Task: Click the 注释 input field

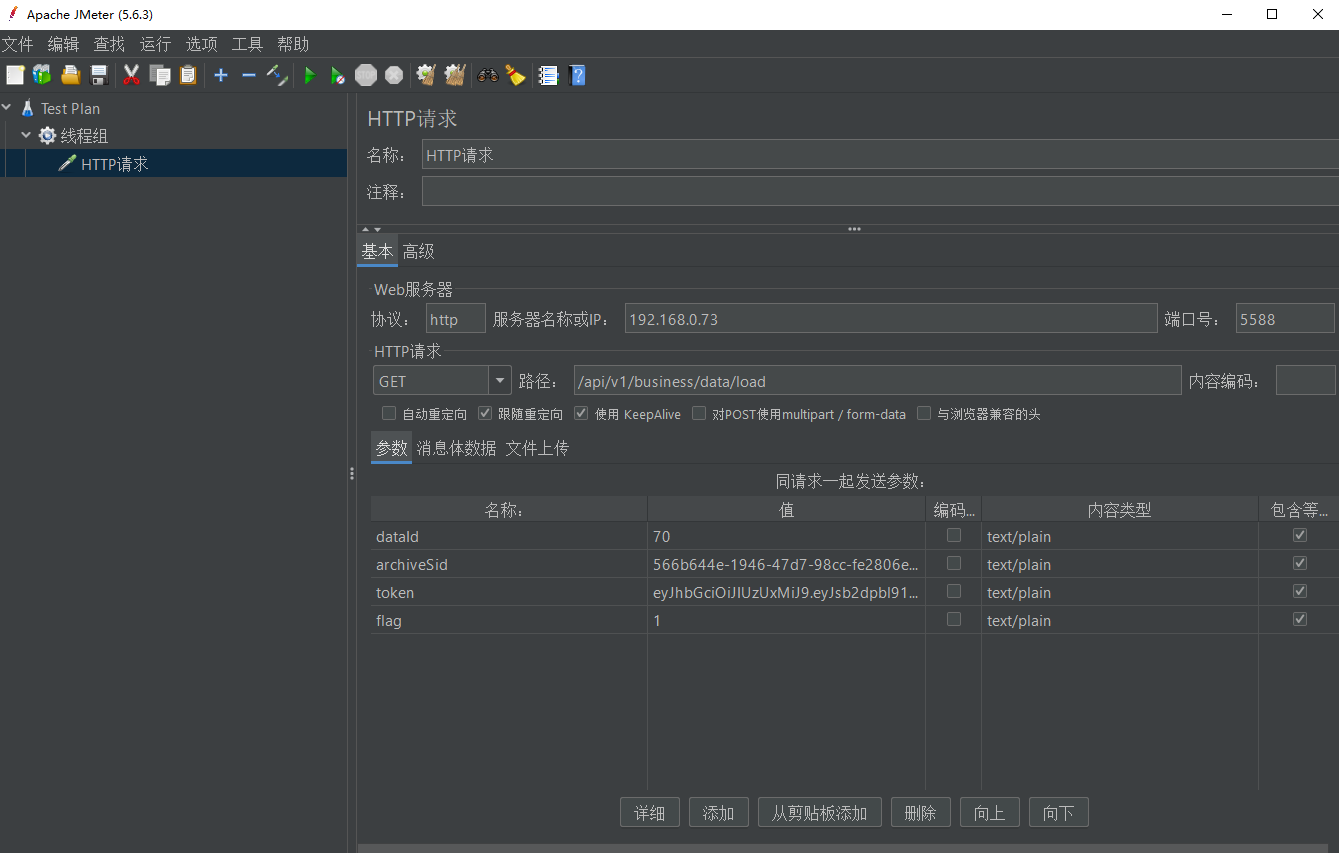Action: tap(880, 191)
